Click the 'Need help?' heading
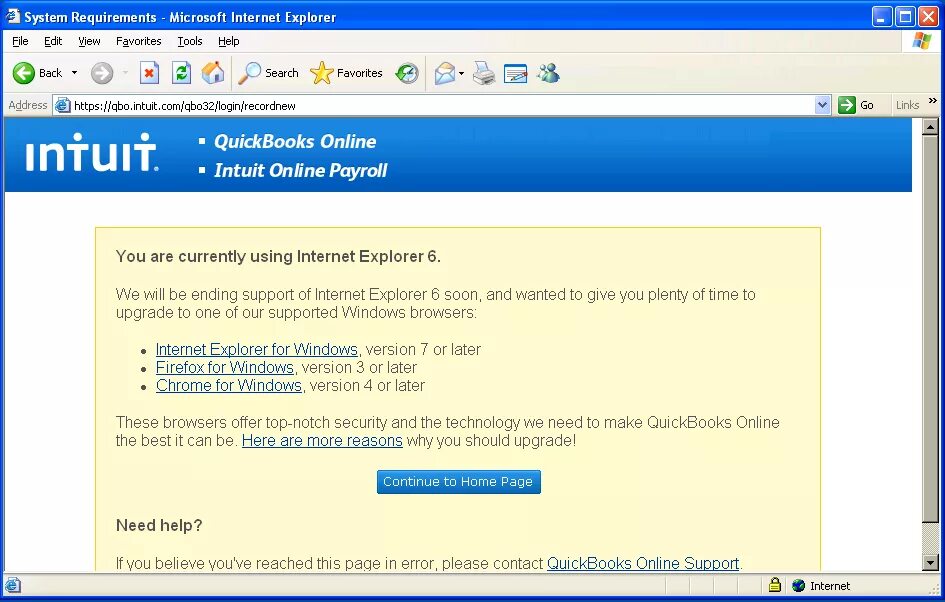The width and height of the screenshot is (945, 602). [159, 525]
